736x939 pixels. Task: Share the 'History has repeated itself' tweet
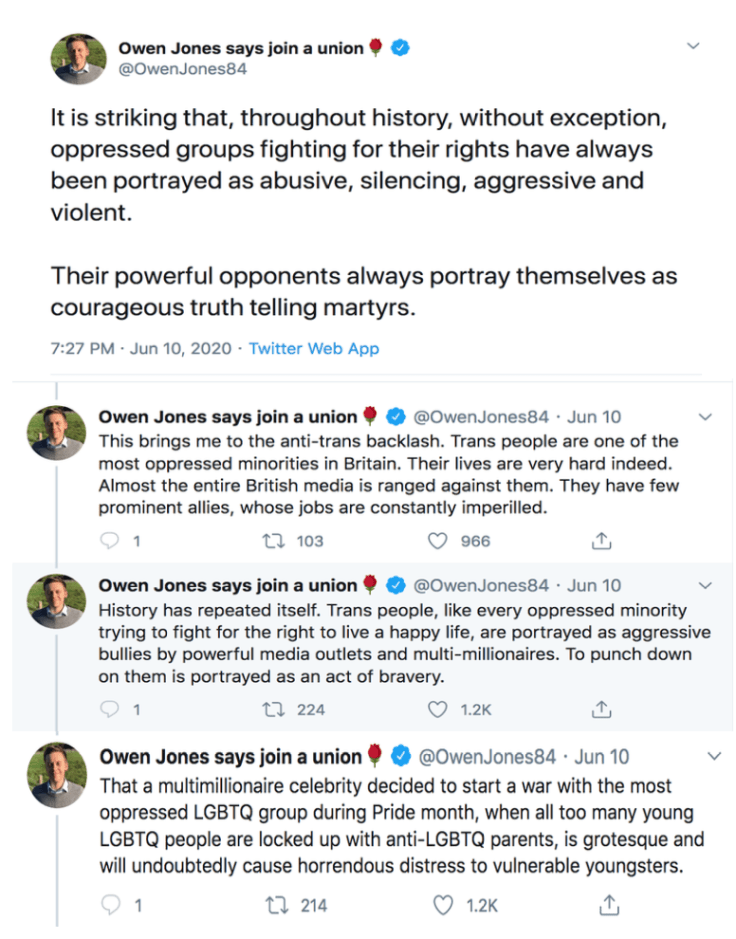(601, 709)
